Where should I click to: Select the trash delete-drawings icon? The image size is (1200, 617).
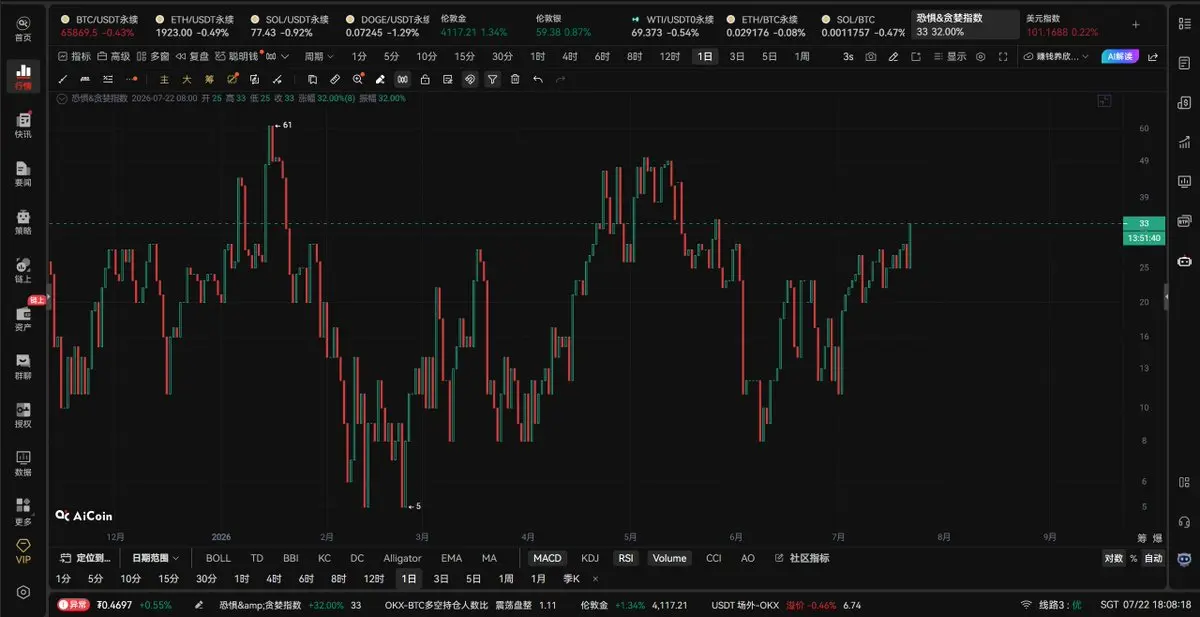coord(515,79)
